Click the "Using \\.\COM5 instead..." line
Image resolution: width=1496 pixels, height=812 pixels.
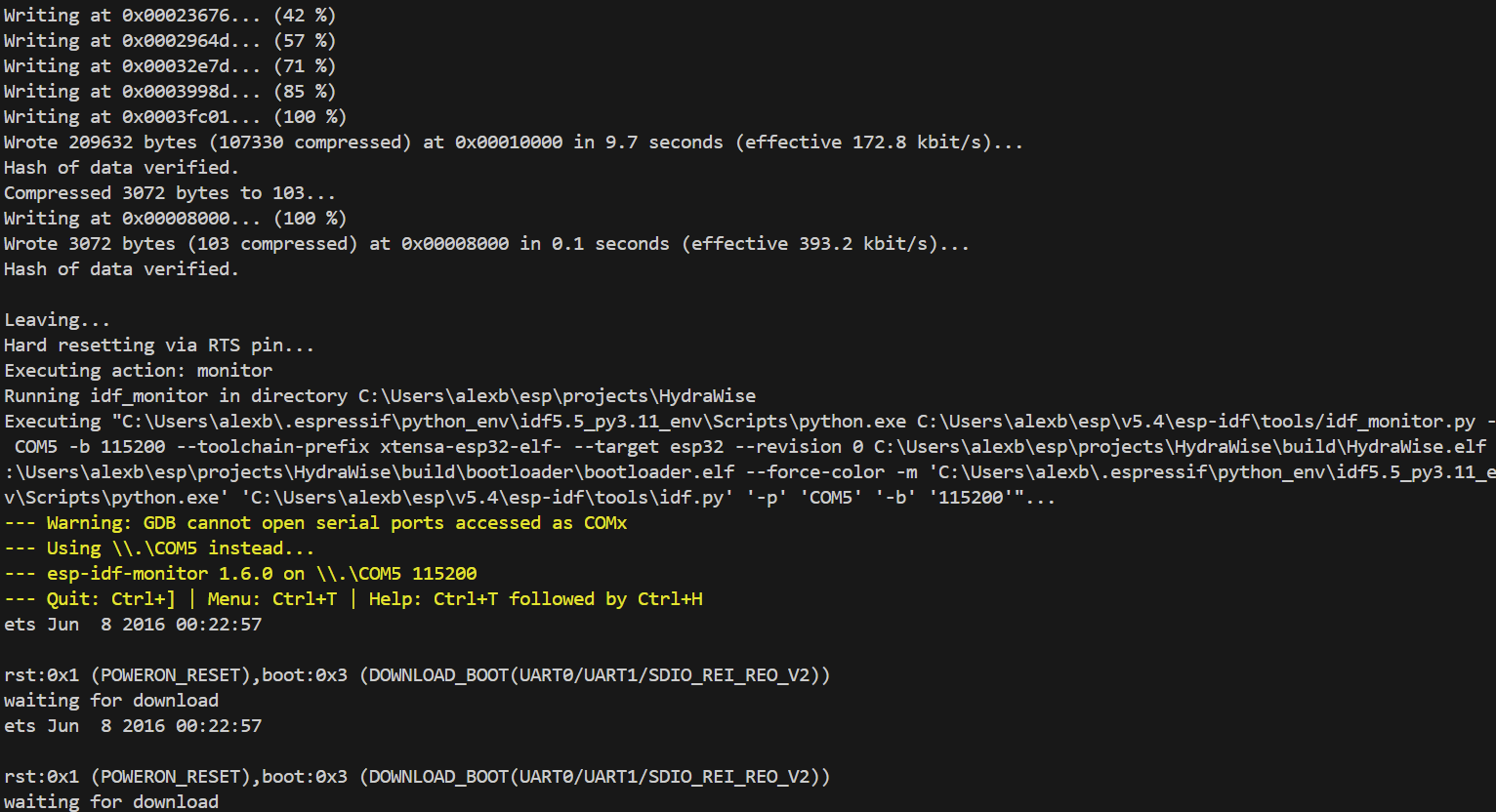tap(159, 548)
